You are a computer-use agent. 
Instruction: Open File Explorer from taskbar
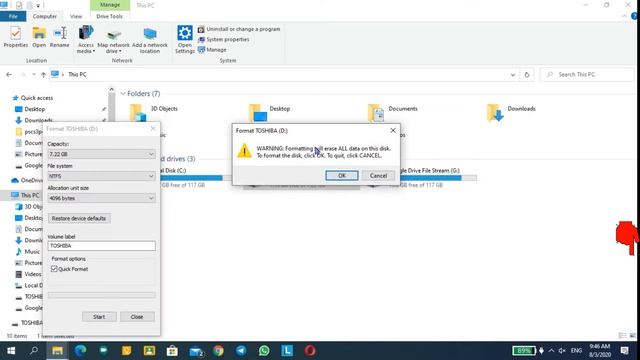(x=57, y=351)
